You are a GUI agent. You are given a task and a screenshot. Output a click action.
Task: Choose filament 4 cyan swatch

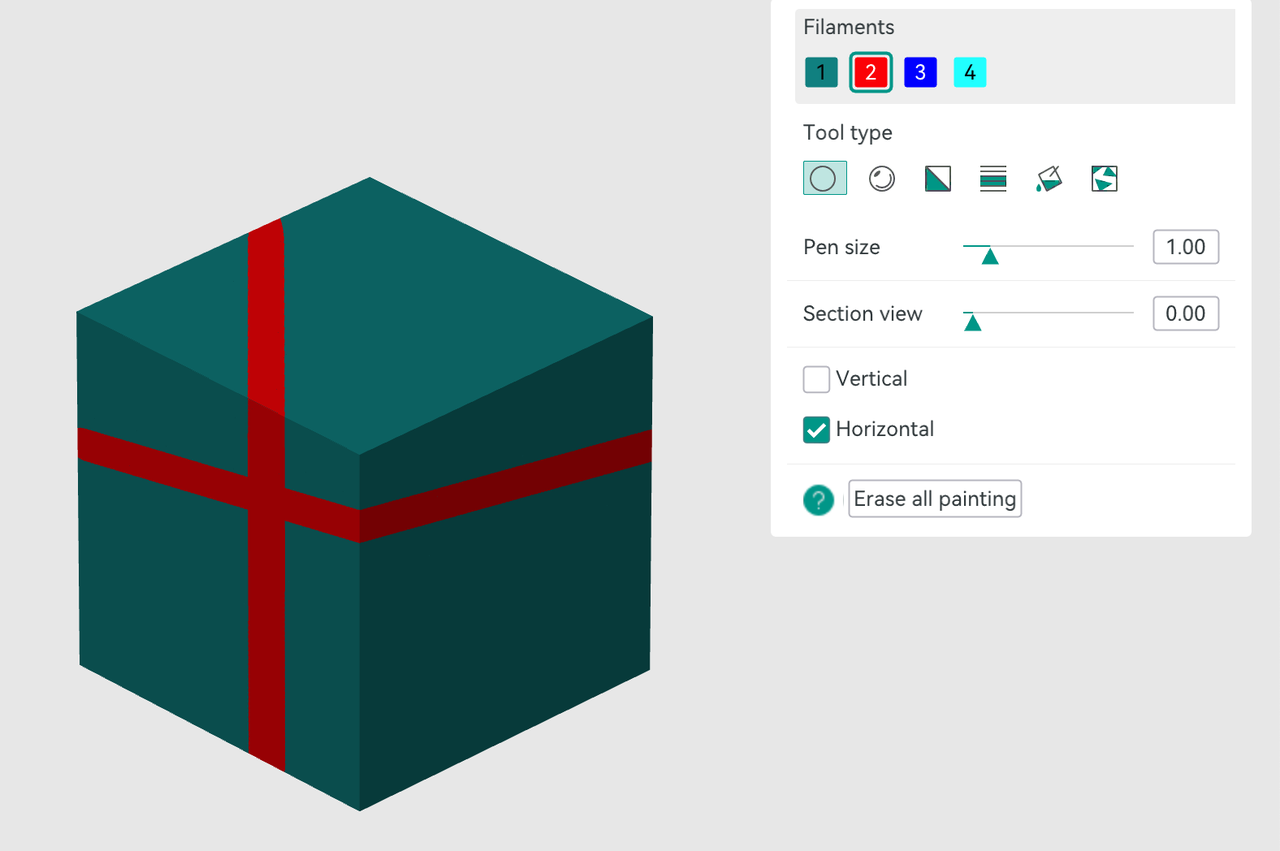coord(970,72)
